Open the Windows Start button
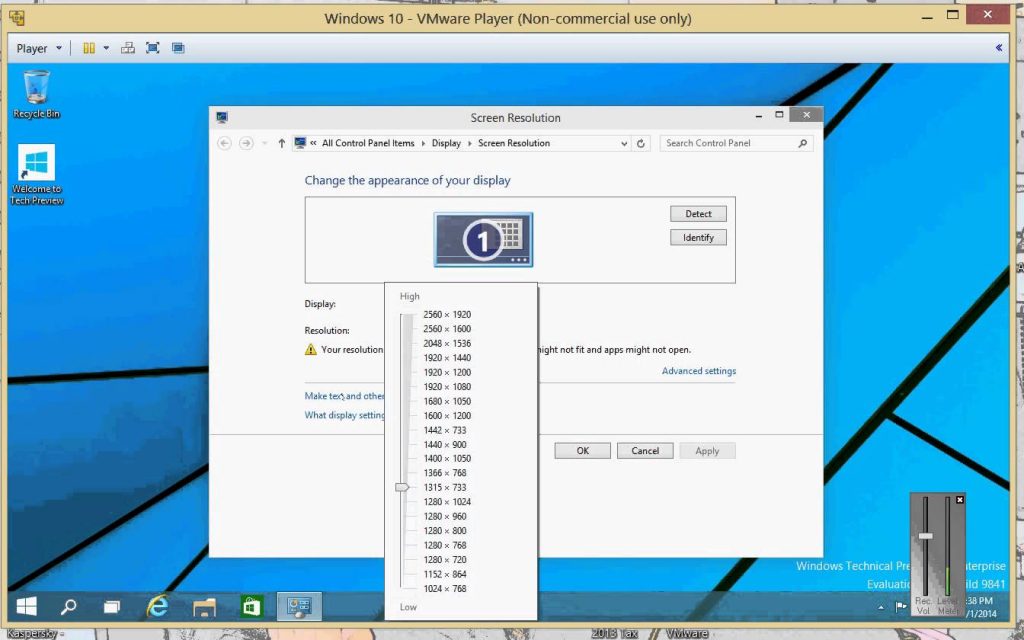Image resolution: width=1024 pixels, height=640 pixels. (x=26, y=607)
